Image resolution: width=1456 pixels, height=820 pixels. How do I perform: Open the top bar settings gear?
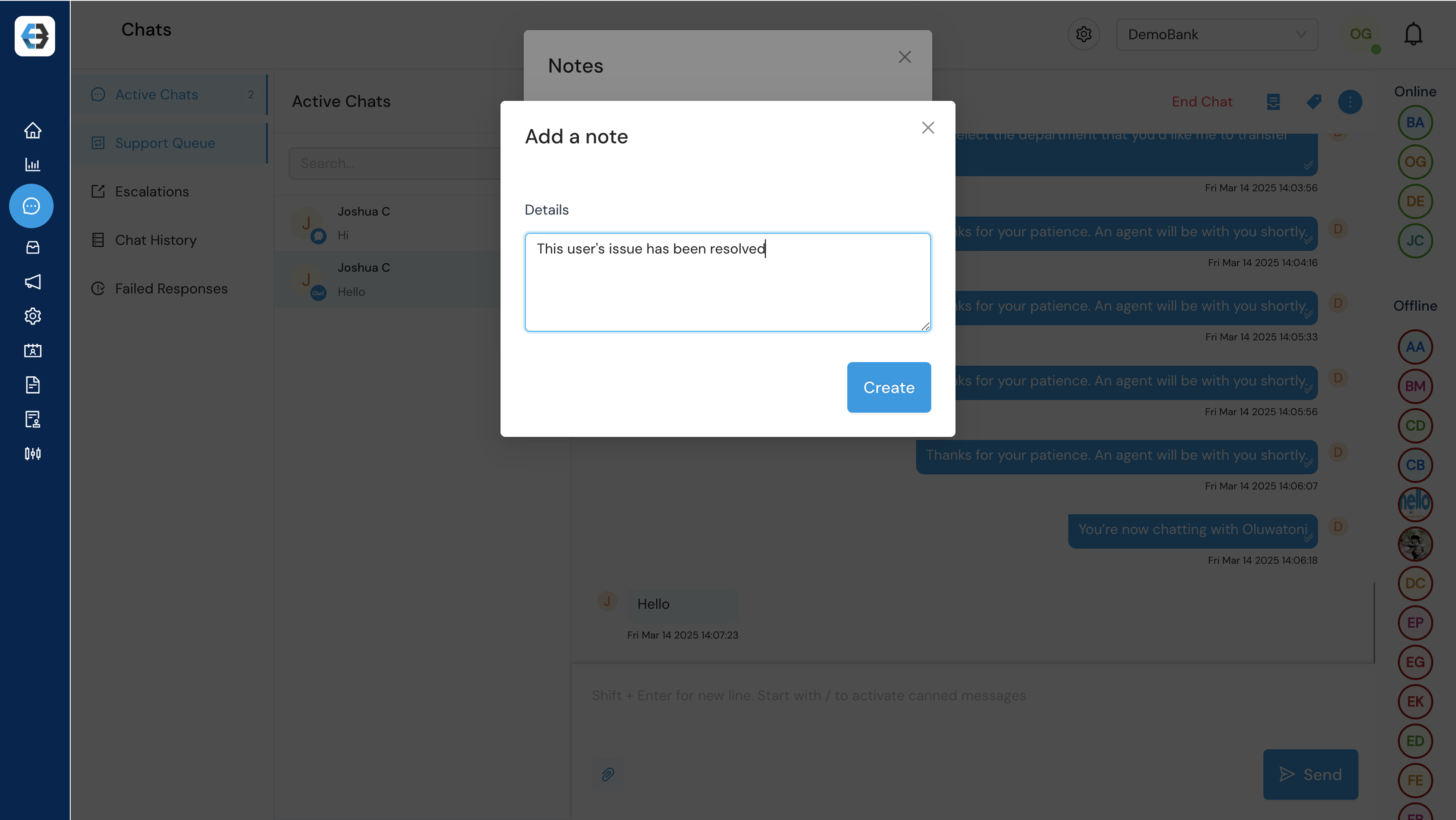(1083, 34)
